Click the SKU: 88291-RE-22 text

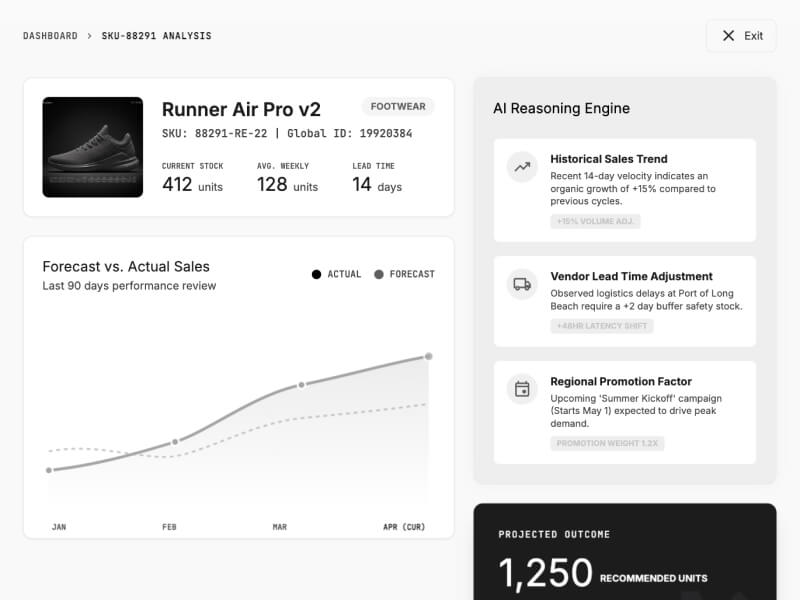(214, 134)
